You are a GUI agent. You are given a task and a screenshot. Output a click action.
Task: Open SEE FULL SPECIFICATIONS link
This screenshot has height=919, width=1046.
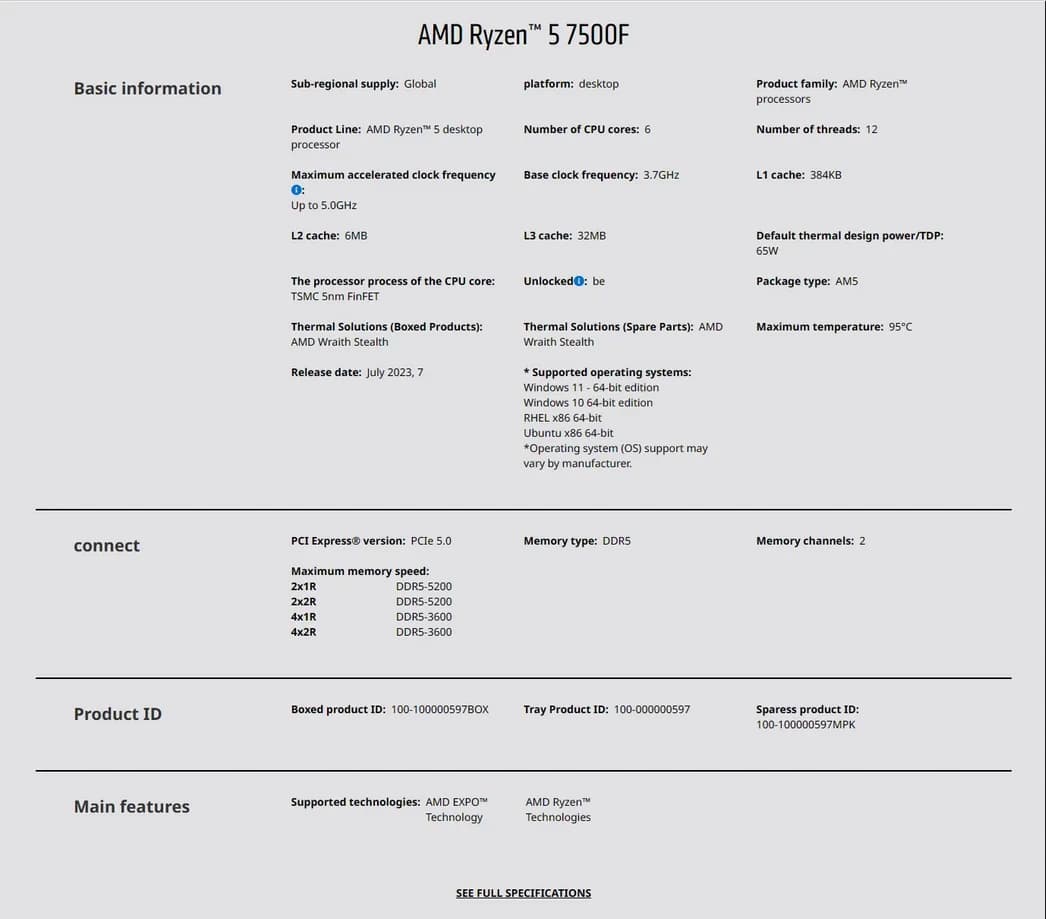point(523,893)
